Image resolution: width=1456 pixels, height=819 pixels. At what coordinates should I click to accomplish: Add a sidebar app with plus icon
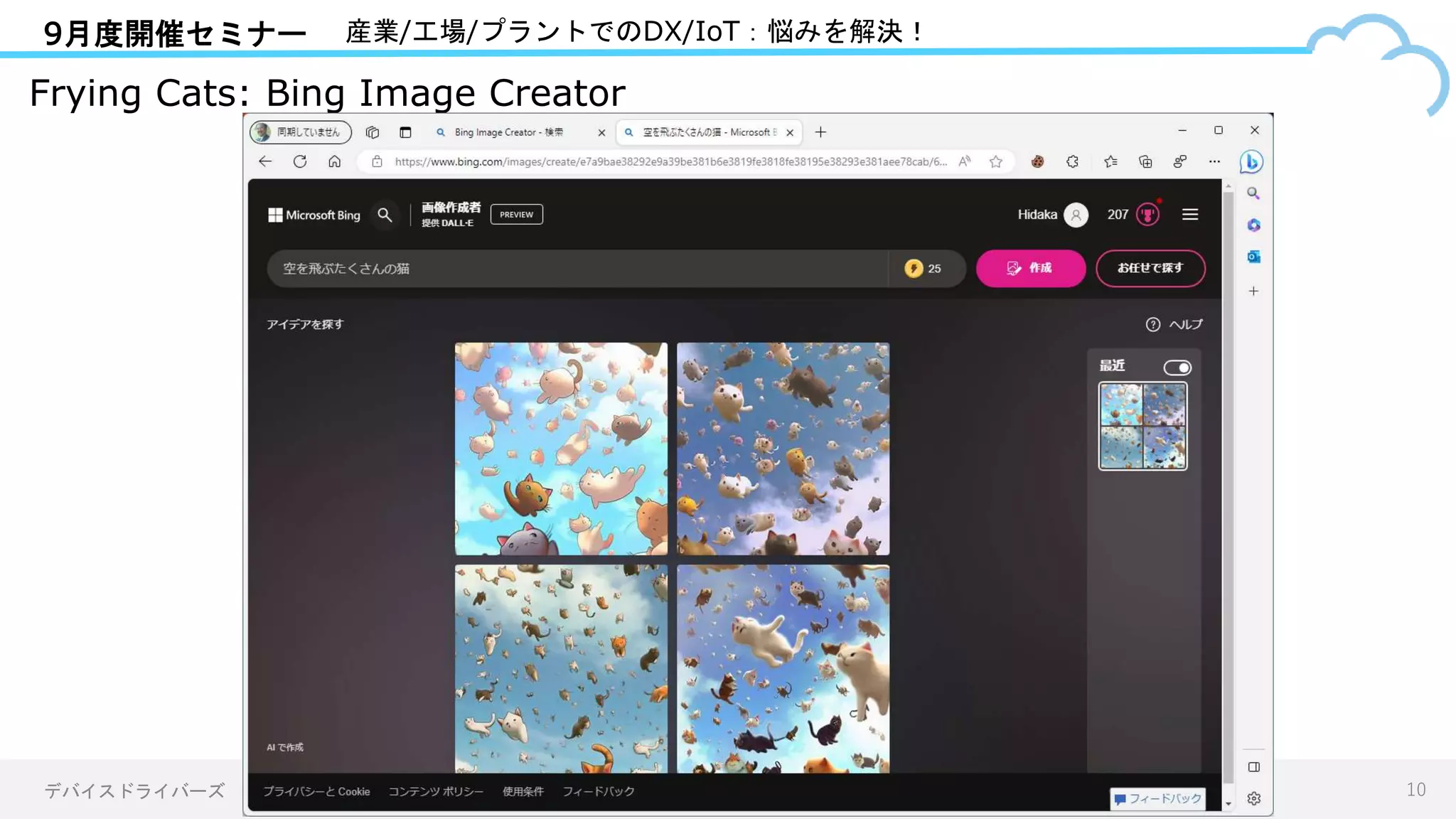tap(1253, 291)
